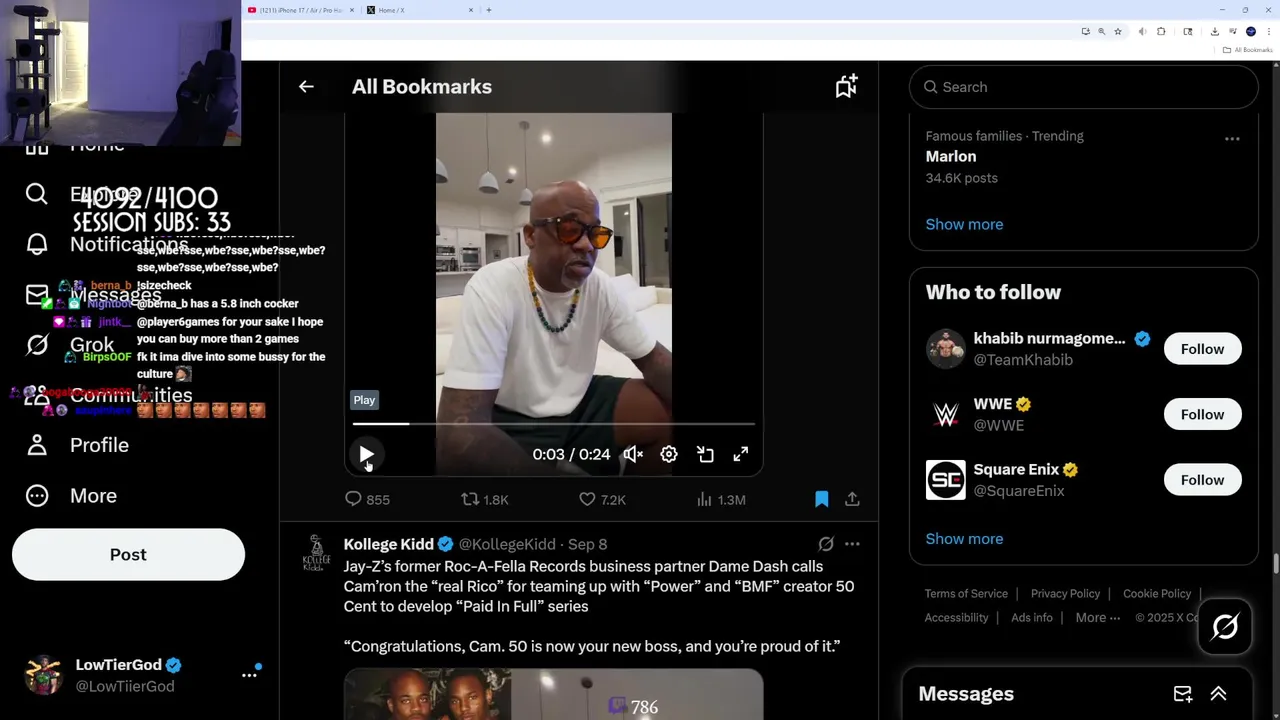Image resolution: width=1280 pixels, height=720 pixels.
Task: Open Cookie Policy link
Action: tap(1157, 594)
